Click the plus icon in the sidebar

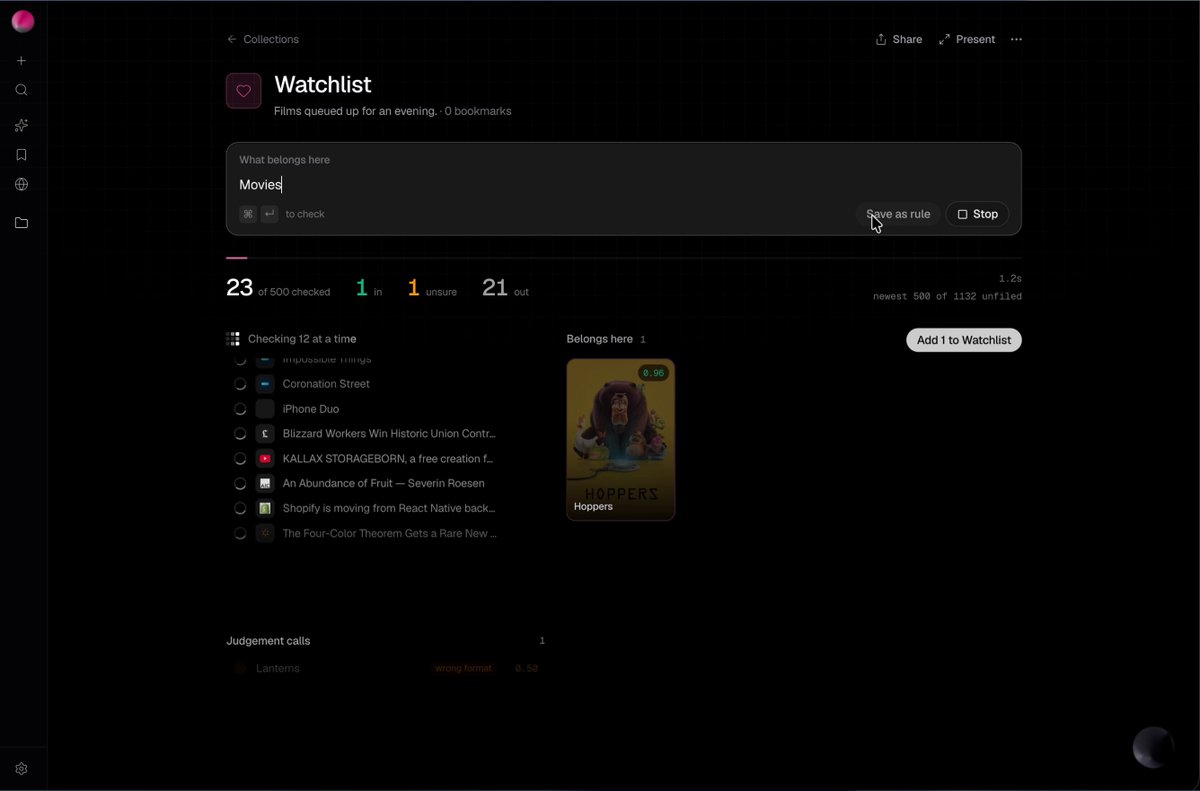[x=21, y=61]
